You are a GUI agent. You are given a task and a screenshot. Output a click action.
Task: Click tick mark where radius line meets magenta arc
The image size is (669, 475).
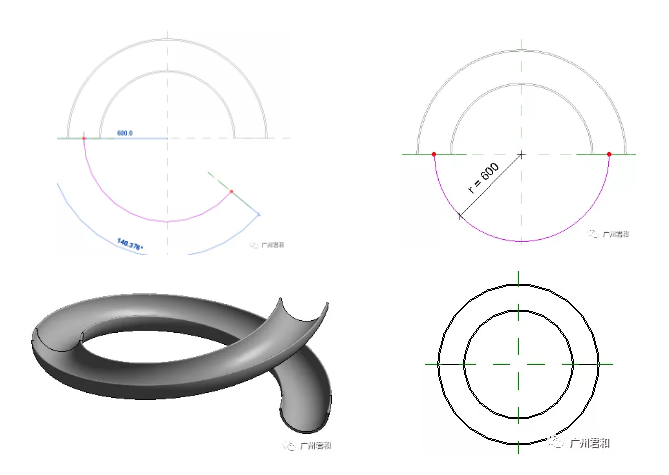click(x=459, y=215)
